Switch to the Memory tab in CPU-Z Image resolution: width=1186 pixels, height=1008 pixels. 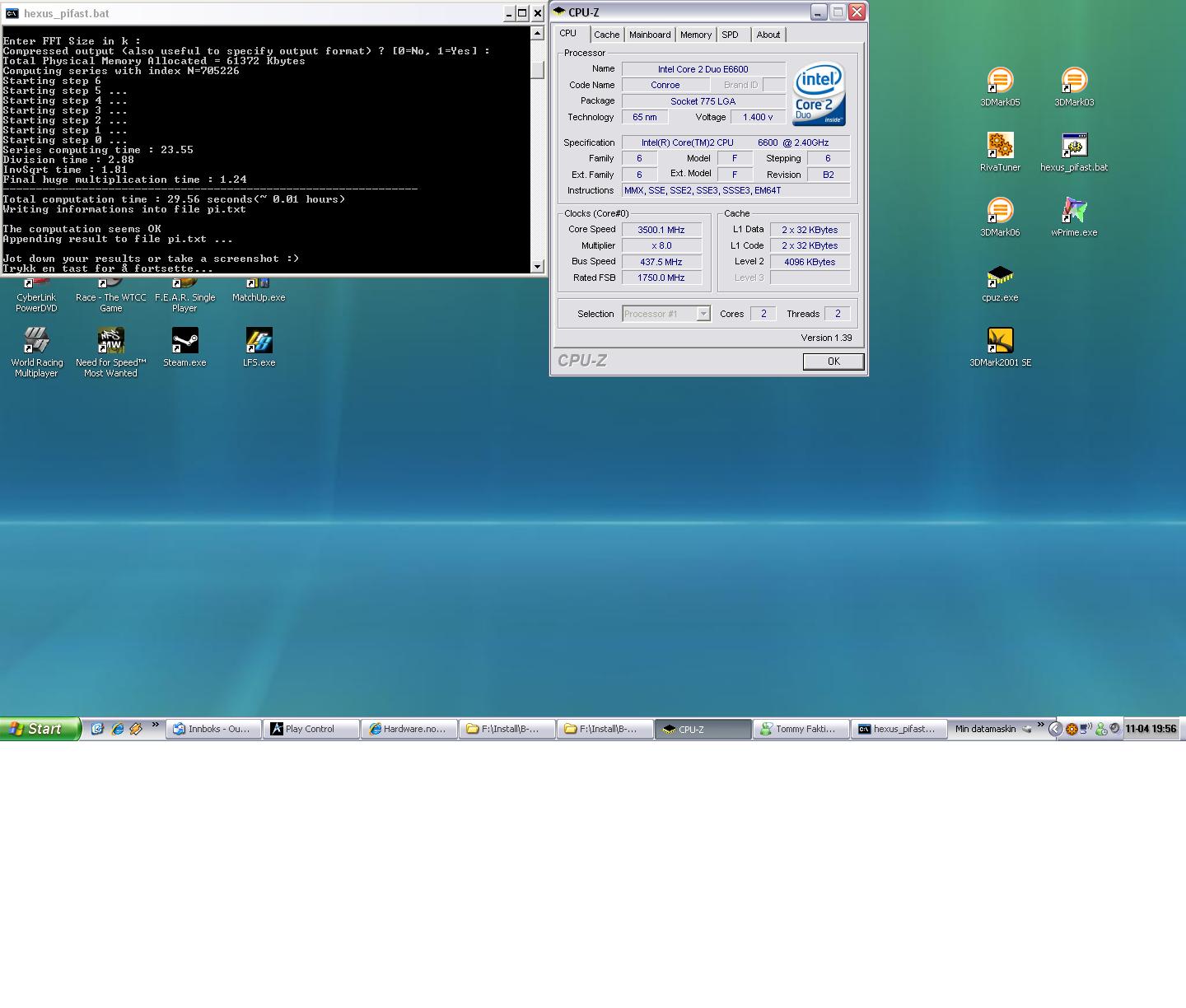click(x=696, y=35)
